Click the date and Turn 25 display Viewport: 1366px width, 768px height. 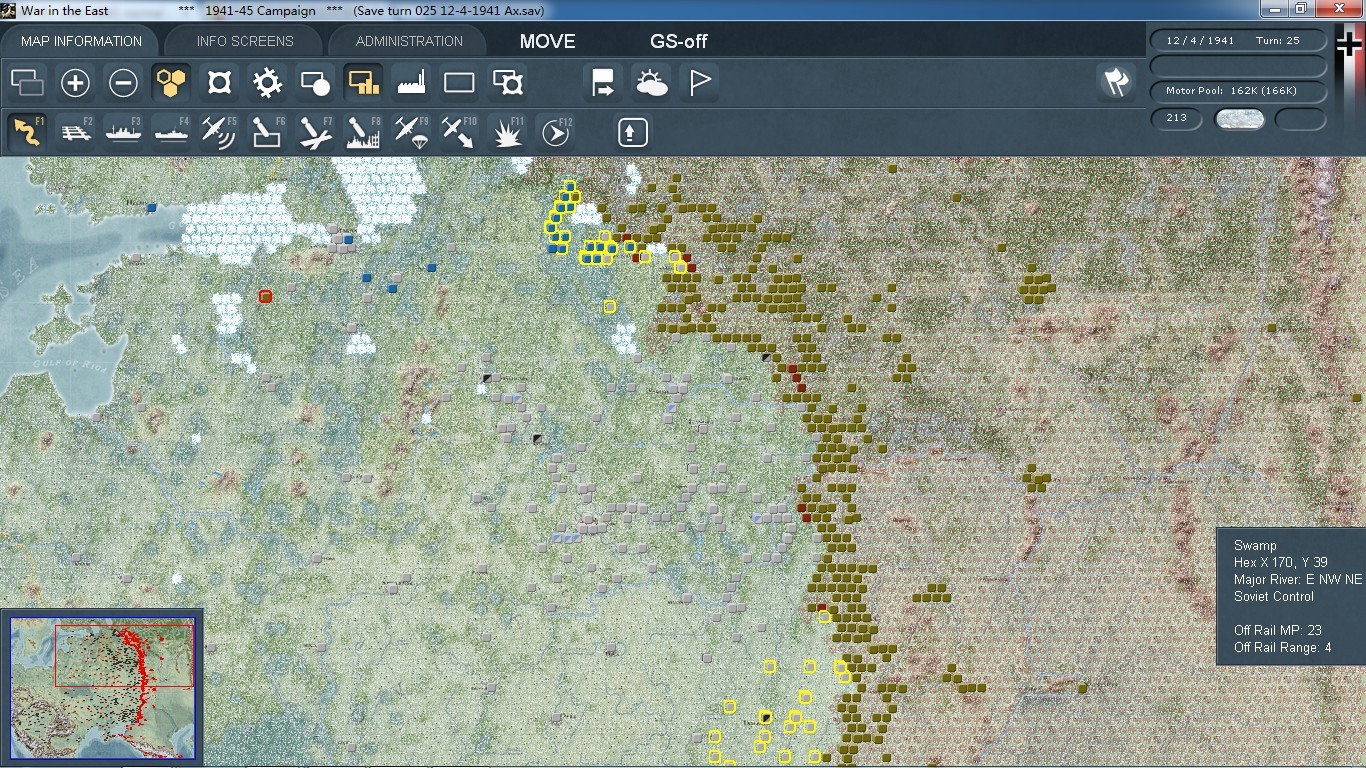(x=1238, y=41)
